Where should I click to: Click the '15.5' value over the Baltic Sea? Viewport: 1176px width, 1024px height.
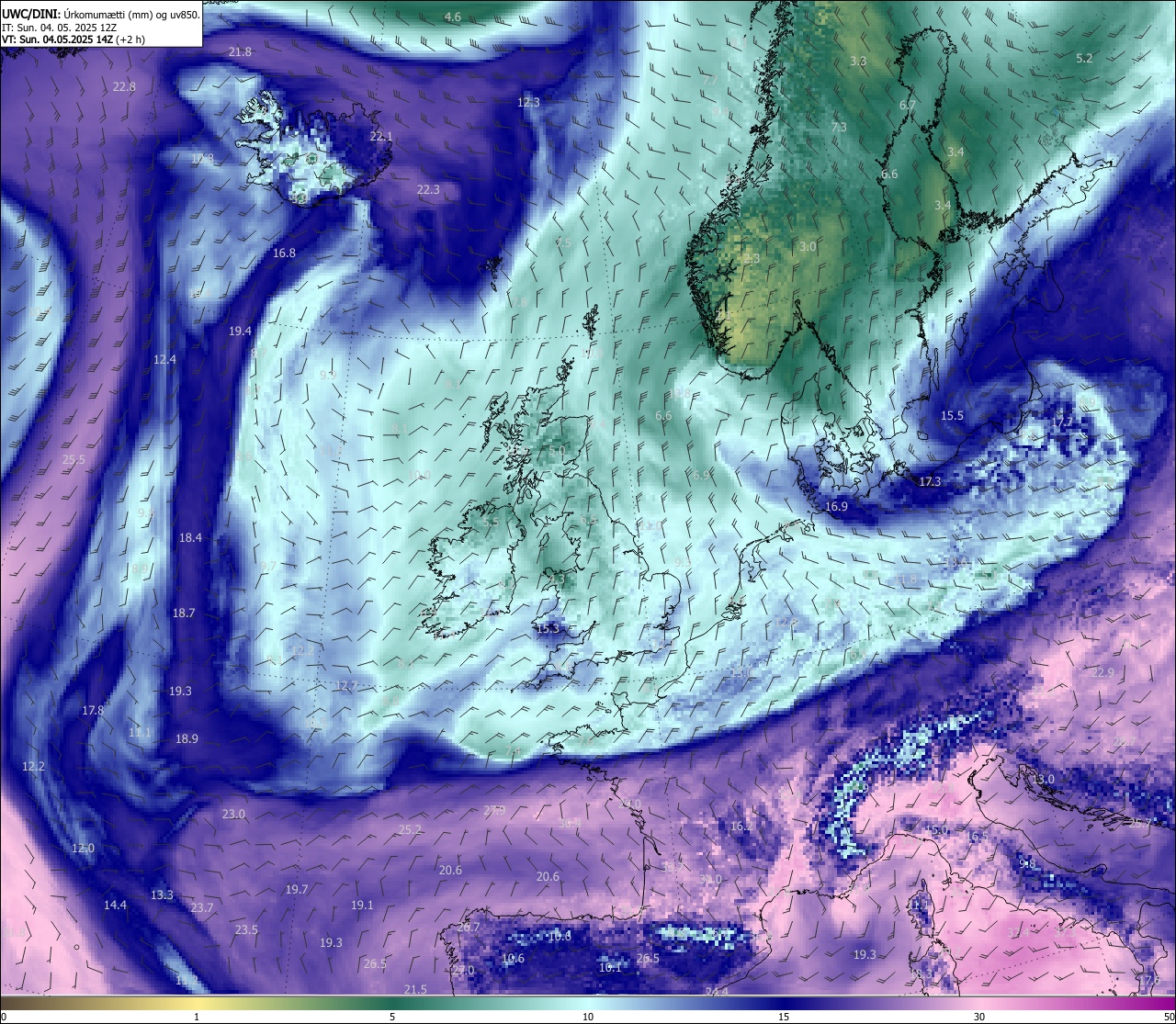952,416
